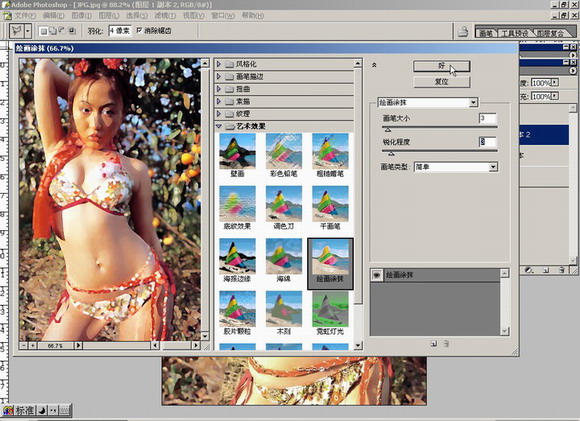Image resolution: width=580 pixels, height=421 pixels.
Task: Click 画笔大小 value field
Action: (x=488, y=118)
